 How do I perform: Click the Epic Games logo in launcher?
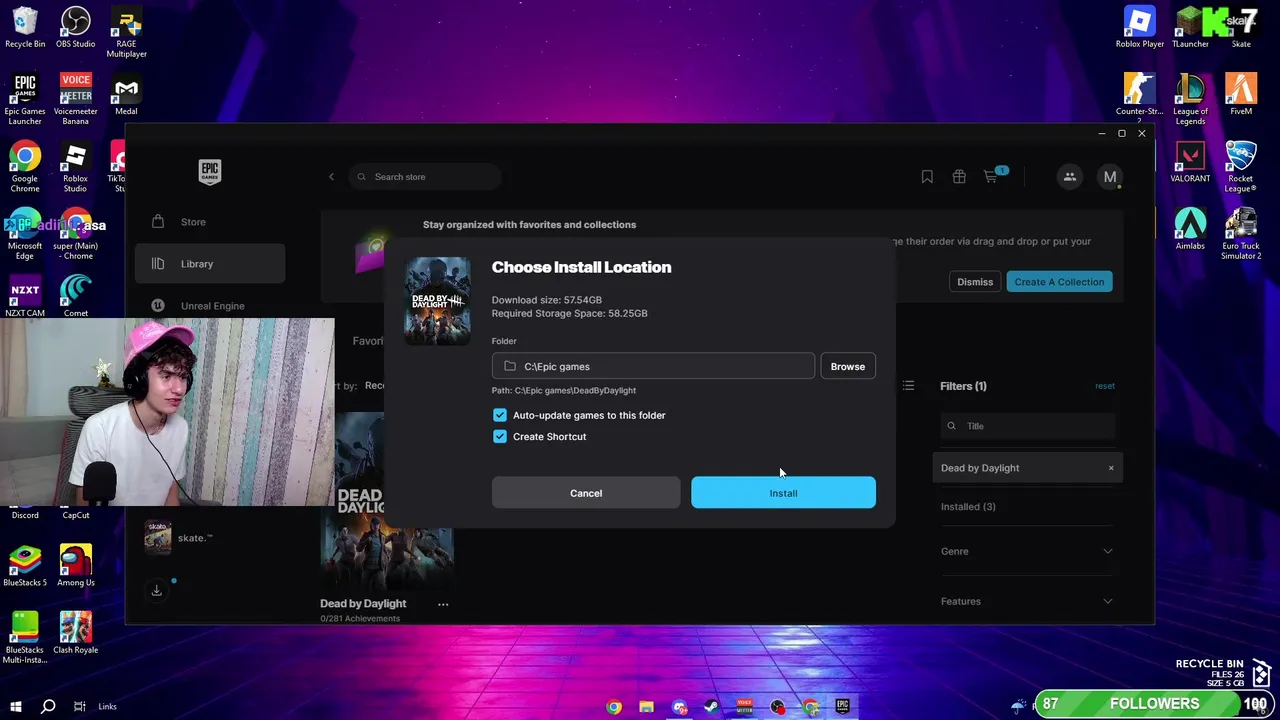pyautogui.click(x=209, y=172)
